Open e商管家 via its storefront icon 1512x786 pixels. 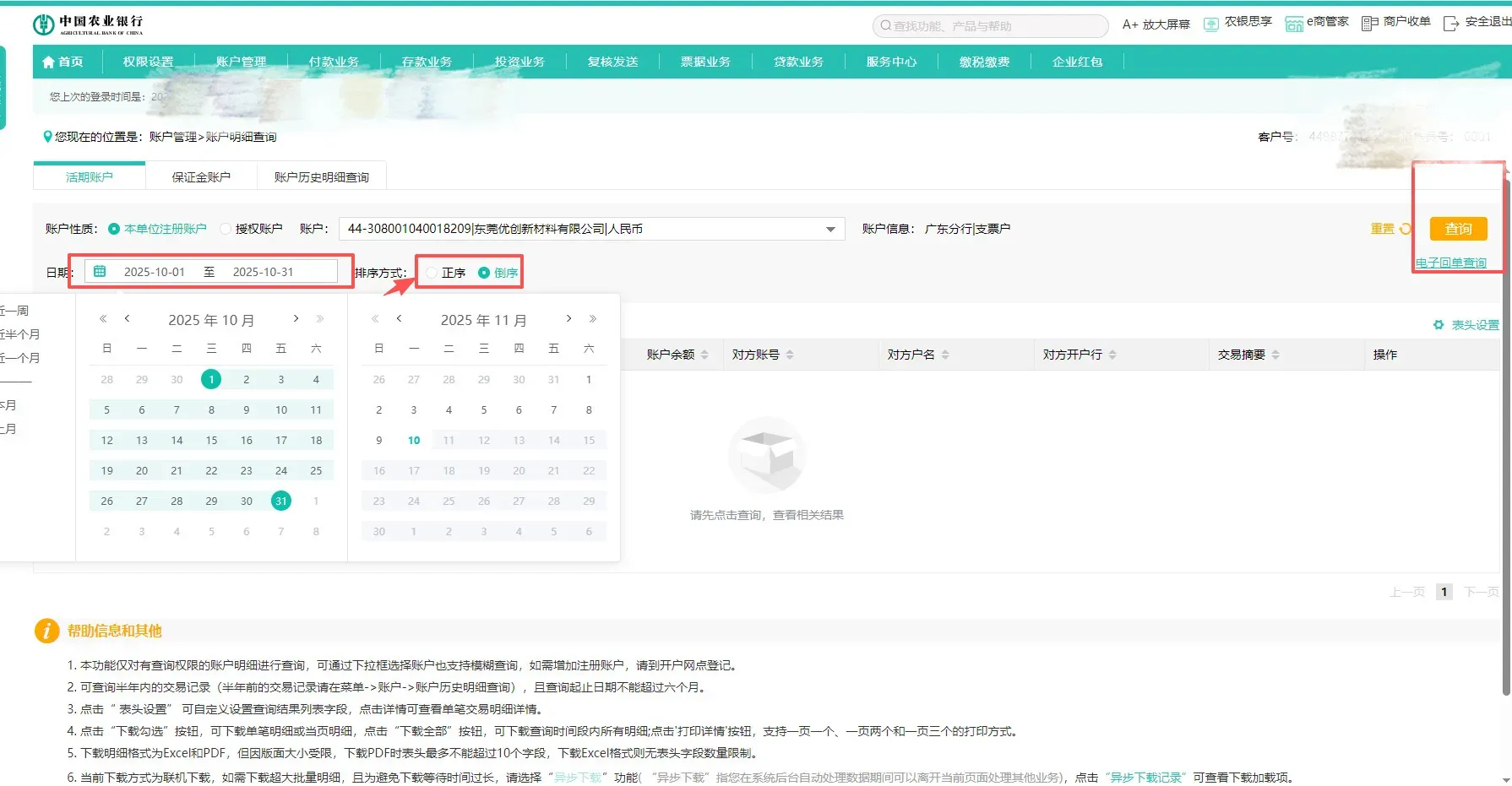[x=1293, y=23]
